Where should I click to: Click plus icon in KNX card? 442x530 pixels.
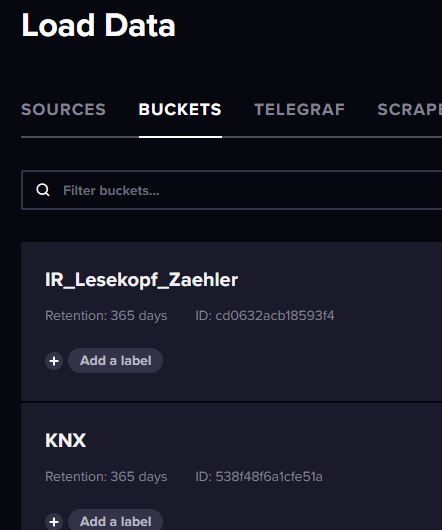pyautogui.click(x=54, y=522)
